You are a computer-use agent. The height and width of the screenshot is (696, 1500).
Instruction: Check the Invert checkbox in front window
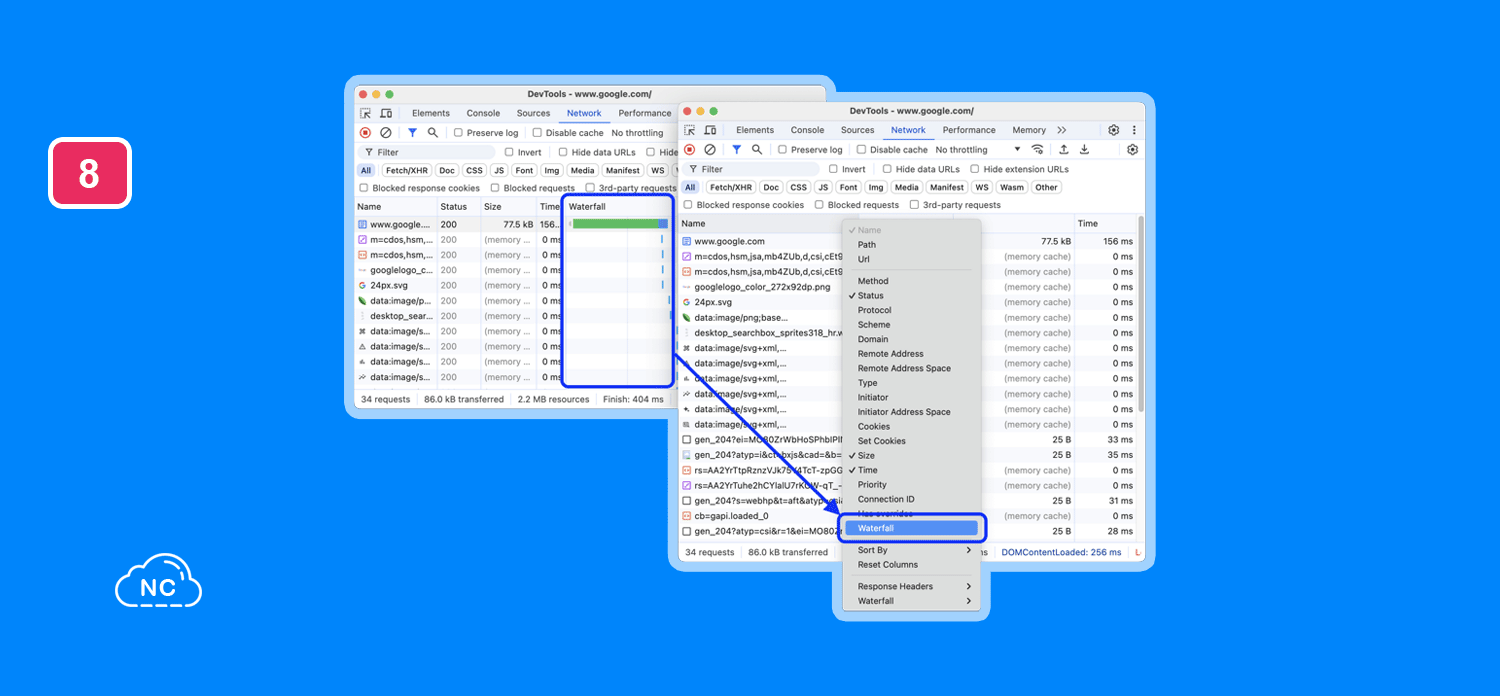pyautogui.click(x=834, y=169)
